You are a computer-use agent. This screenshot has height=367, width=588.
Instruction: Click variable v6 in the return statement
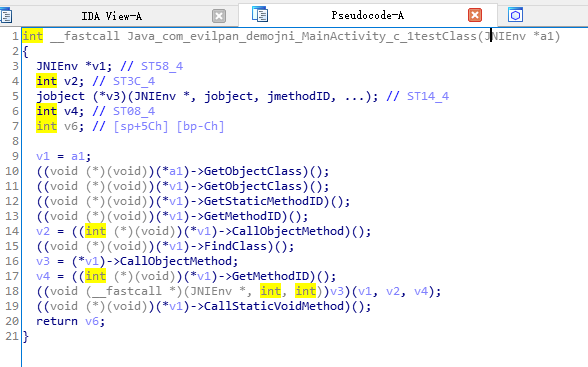click(92, 321)
